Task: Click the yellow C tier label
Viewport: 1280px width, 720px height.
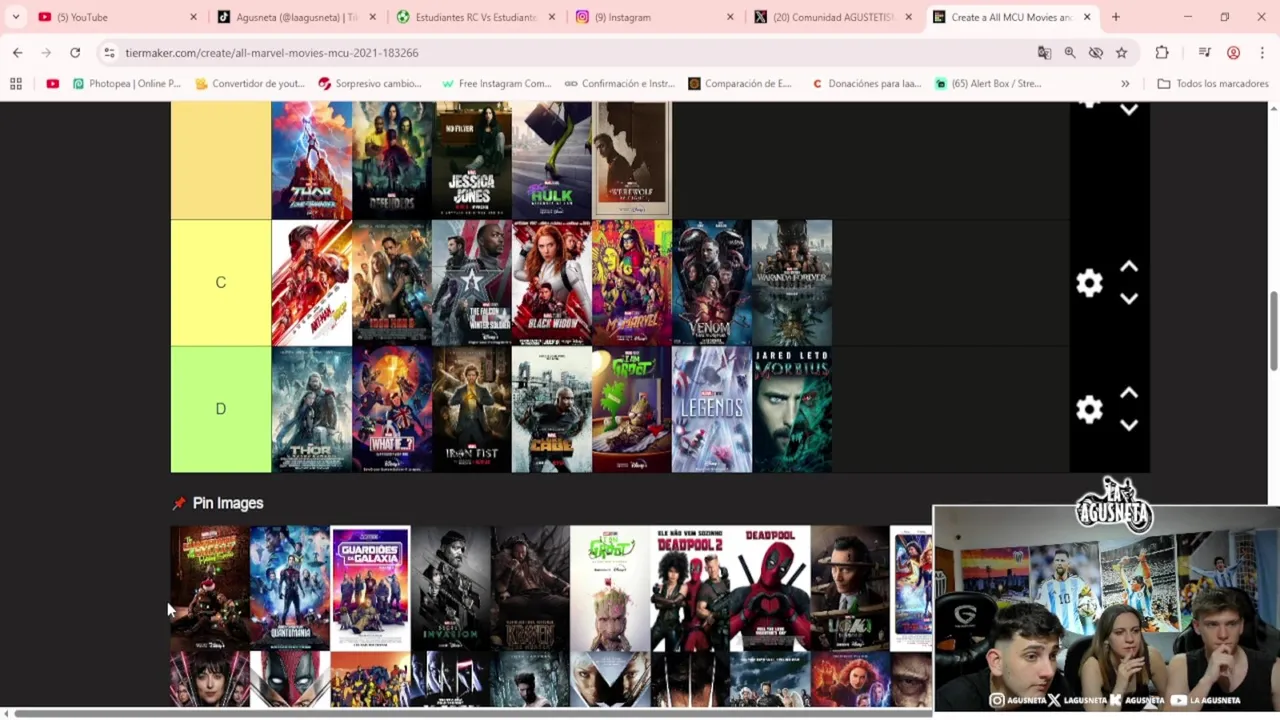Action: (221, 283)
